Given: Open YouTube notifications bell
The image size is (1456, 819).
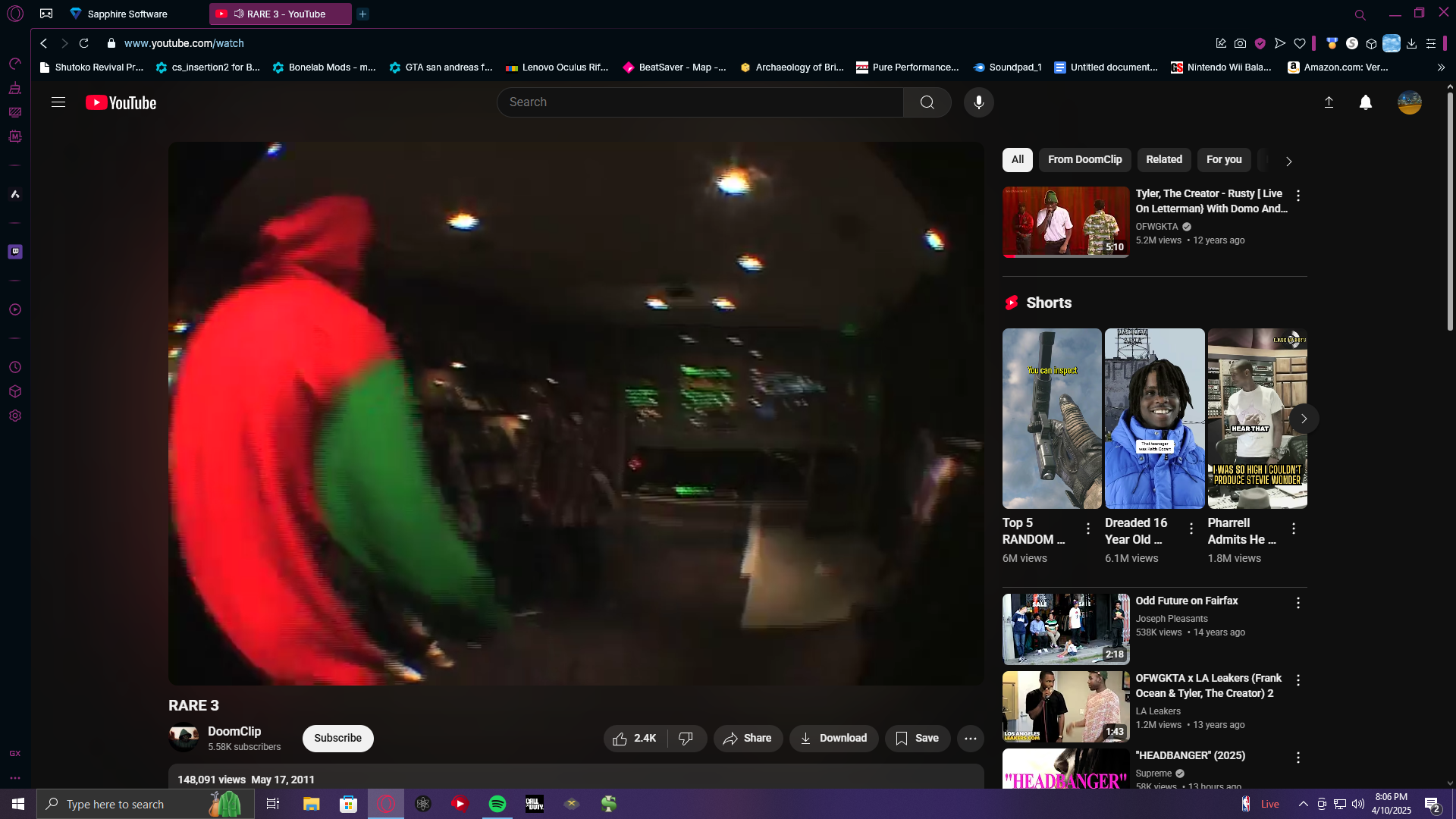Looking at the screenshot, I should (1365, 102).
